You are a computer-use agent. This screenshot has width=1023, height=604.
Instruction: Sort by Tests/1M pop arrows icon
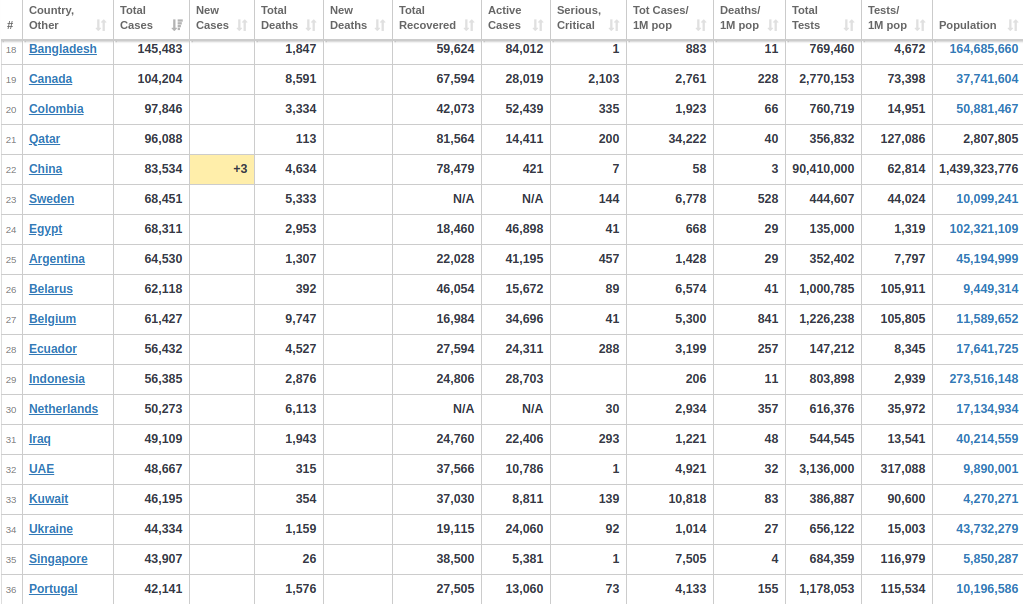click(921, 25)
